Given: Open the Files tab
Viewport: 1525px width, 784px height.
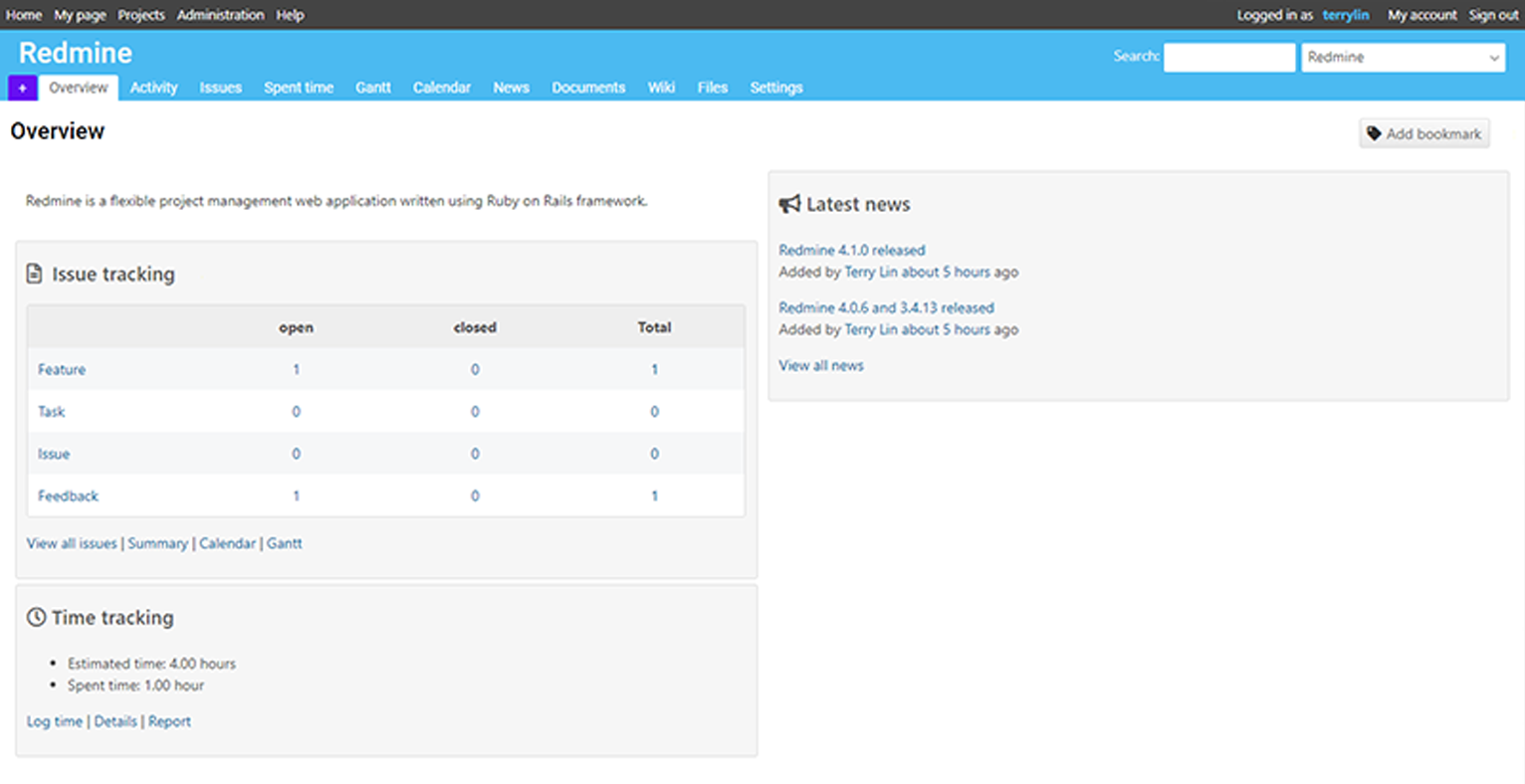Looking at the screenshot, I should point(713,88).
